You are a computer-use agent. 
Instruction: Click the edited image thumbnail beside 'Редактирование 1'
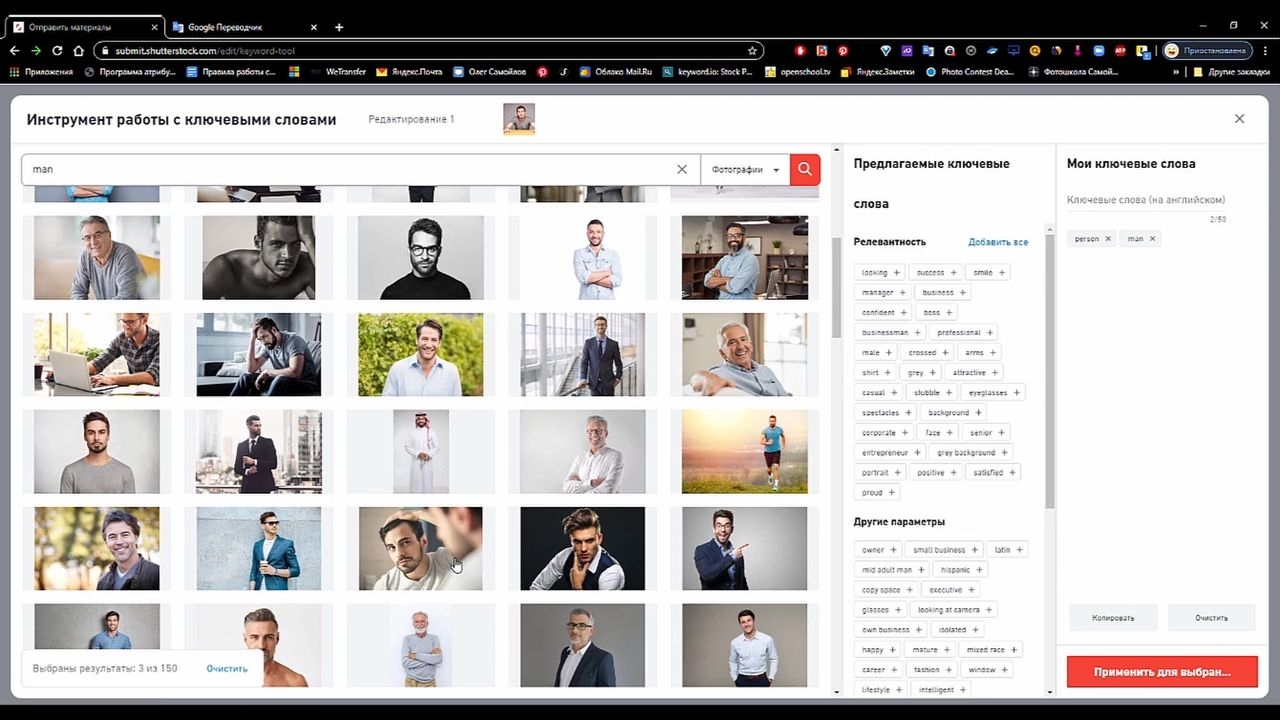(519, 119)
